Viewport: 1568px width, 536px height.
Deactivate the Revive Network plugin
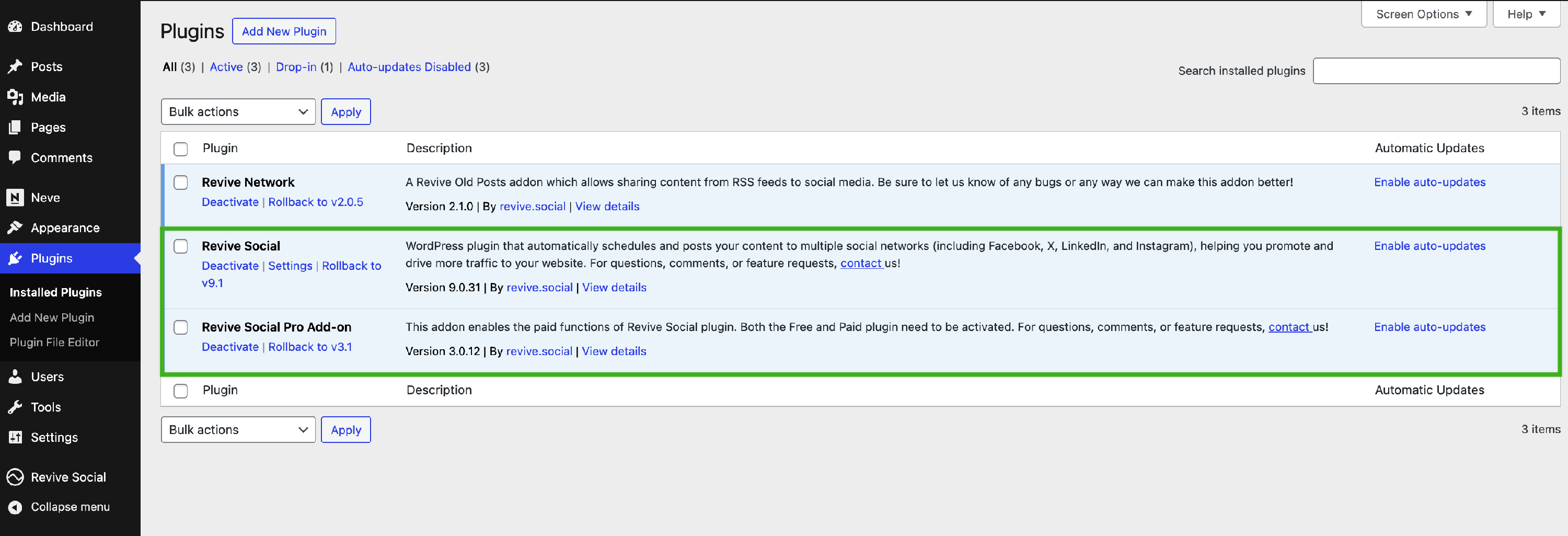tap(230, 202)
